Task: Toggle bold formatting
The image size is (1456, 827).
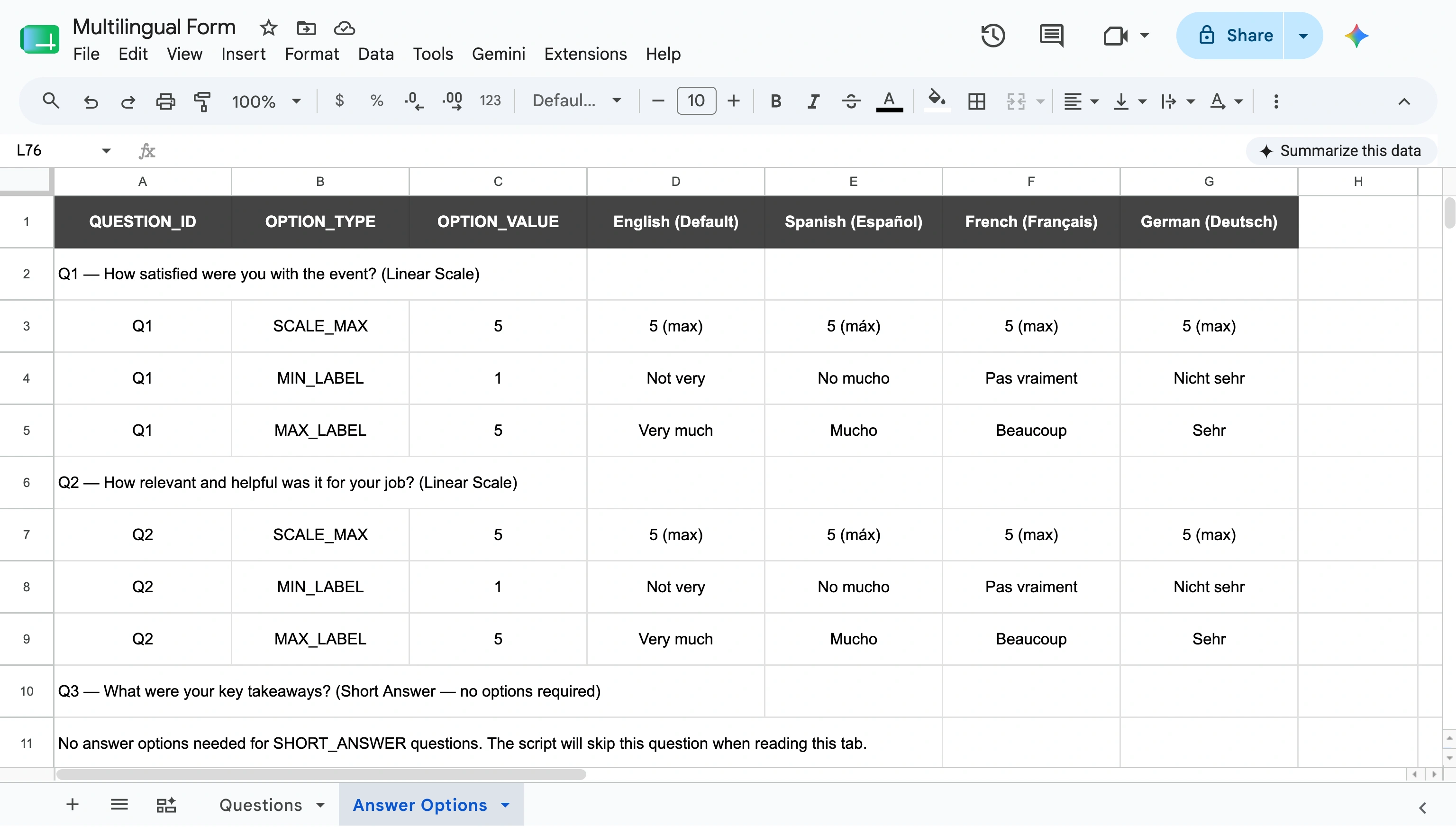Action: 776,101
